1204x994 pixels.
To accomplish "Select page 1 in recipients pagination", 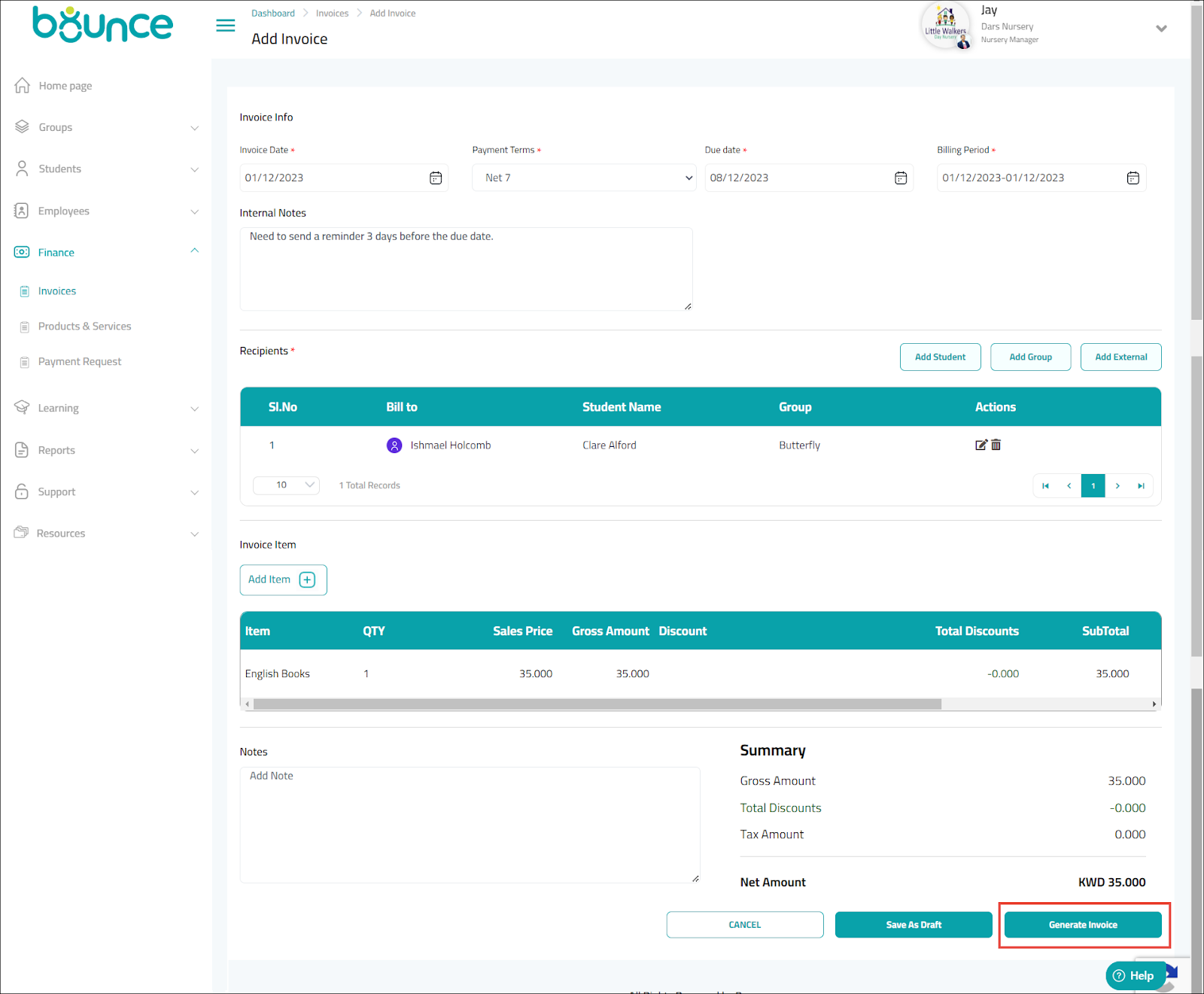I will point(1093,485).
